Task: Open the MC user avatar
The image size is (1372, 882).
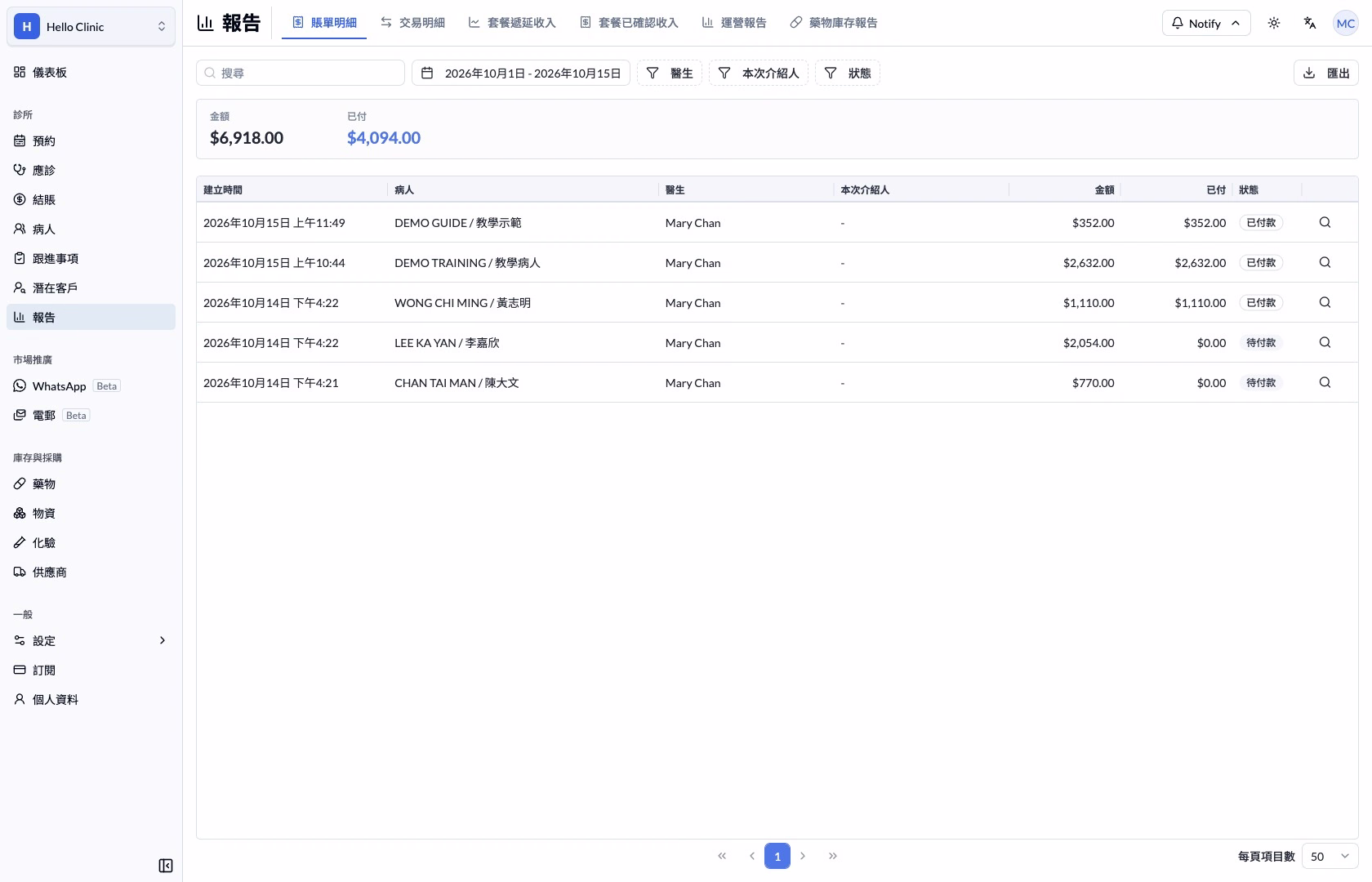Action: point(1345,23)
